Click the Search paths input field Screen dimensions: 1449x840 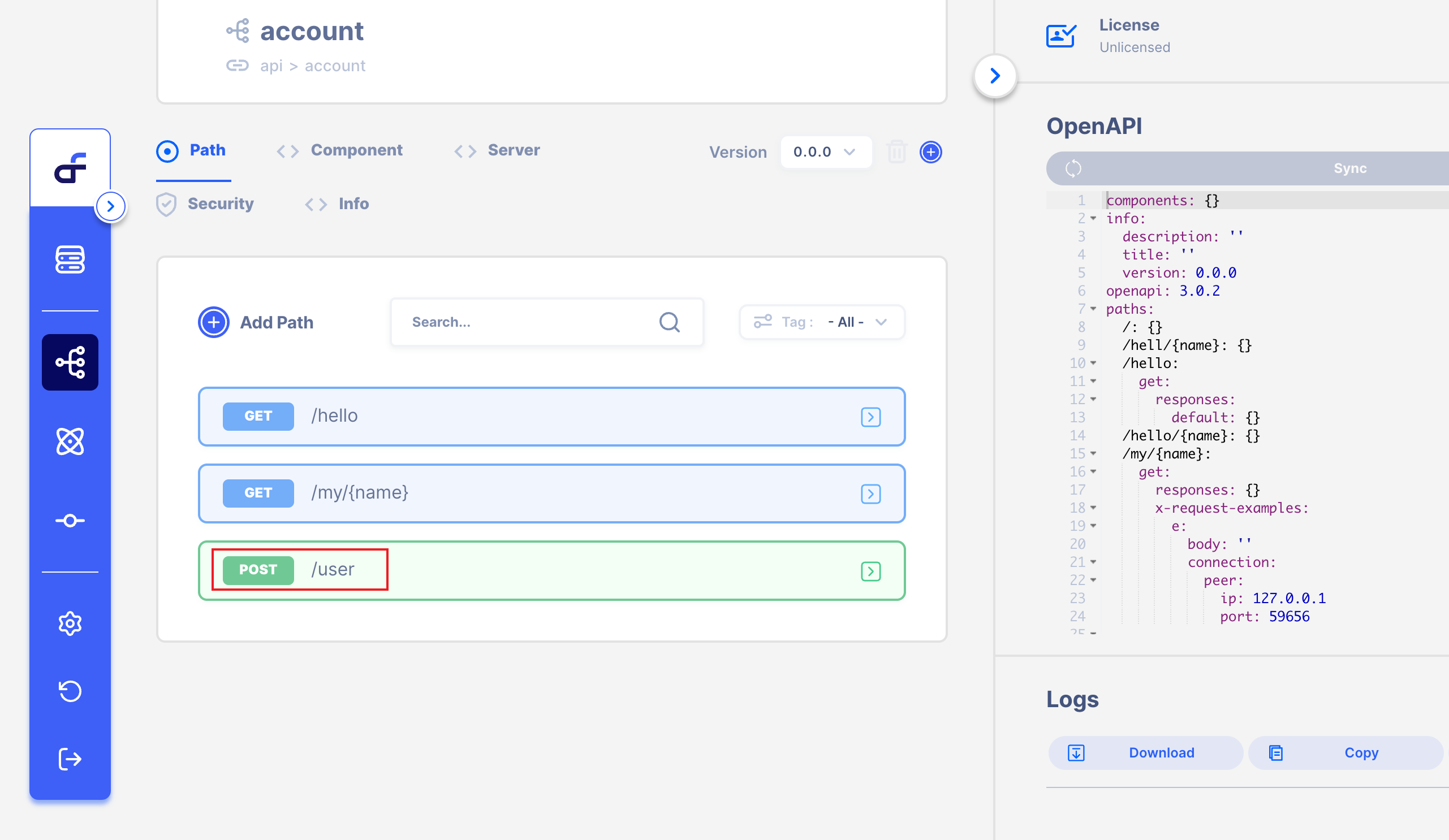coord(545,322)
